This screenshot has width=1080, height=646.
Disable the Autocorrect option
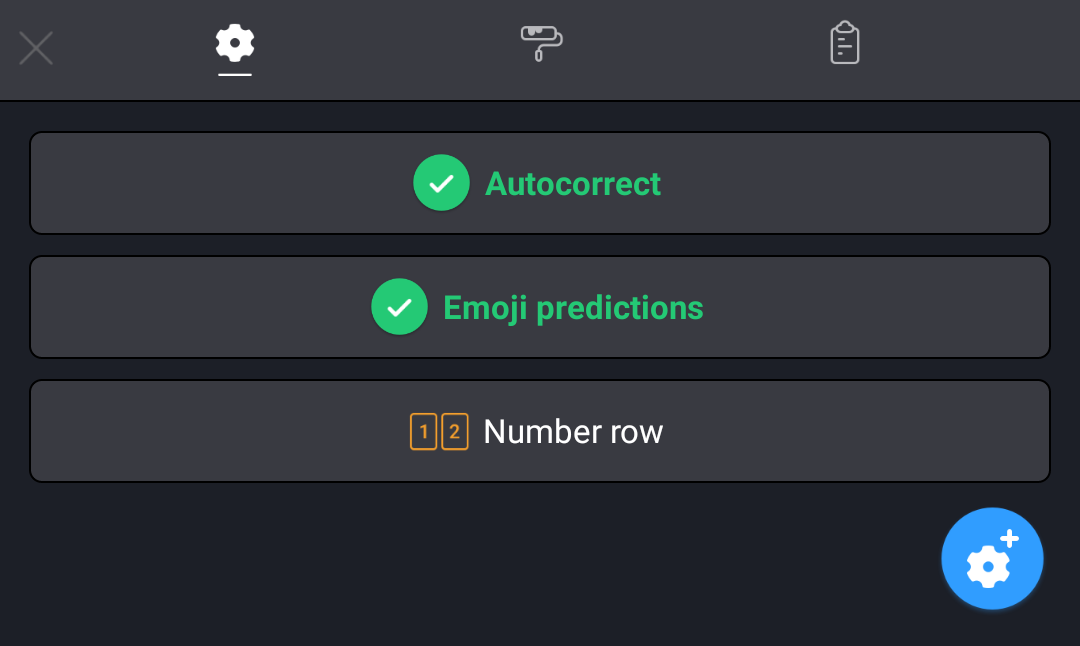point(540,183)
